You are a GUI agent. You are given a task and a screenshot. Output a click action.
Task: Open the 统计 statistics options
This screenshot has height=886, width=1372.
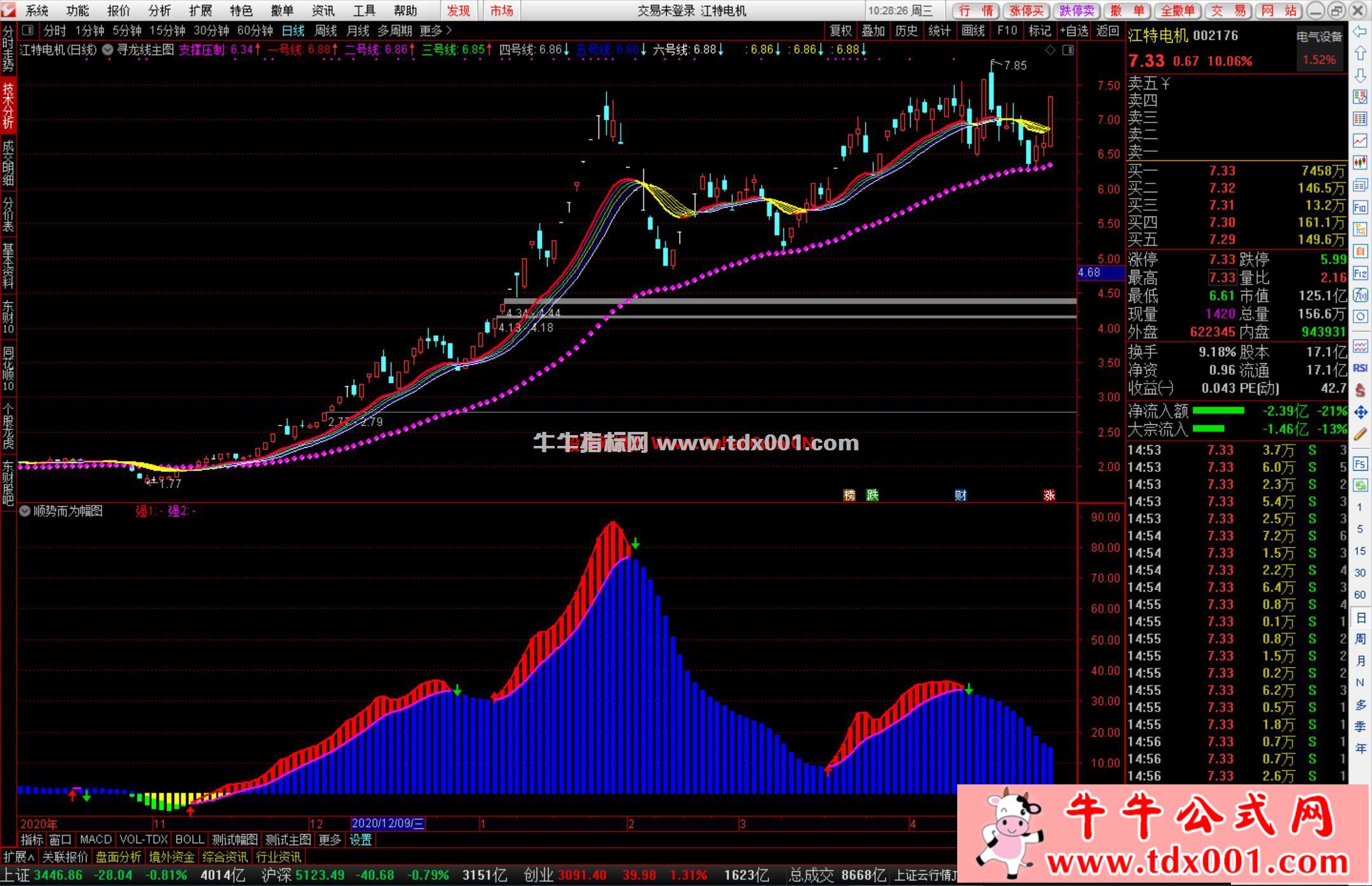pyautogui.click(x=939, y=30)
